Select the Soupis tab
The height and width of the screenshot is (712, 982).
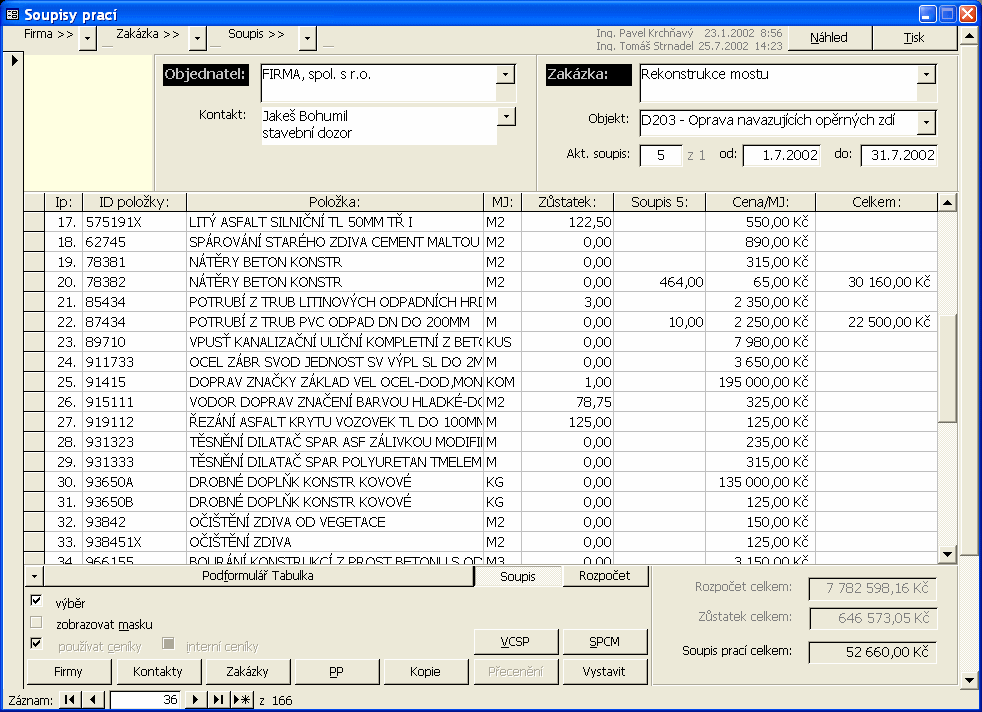[x=518, y=576]
